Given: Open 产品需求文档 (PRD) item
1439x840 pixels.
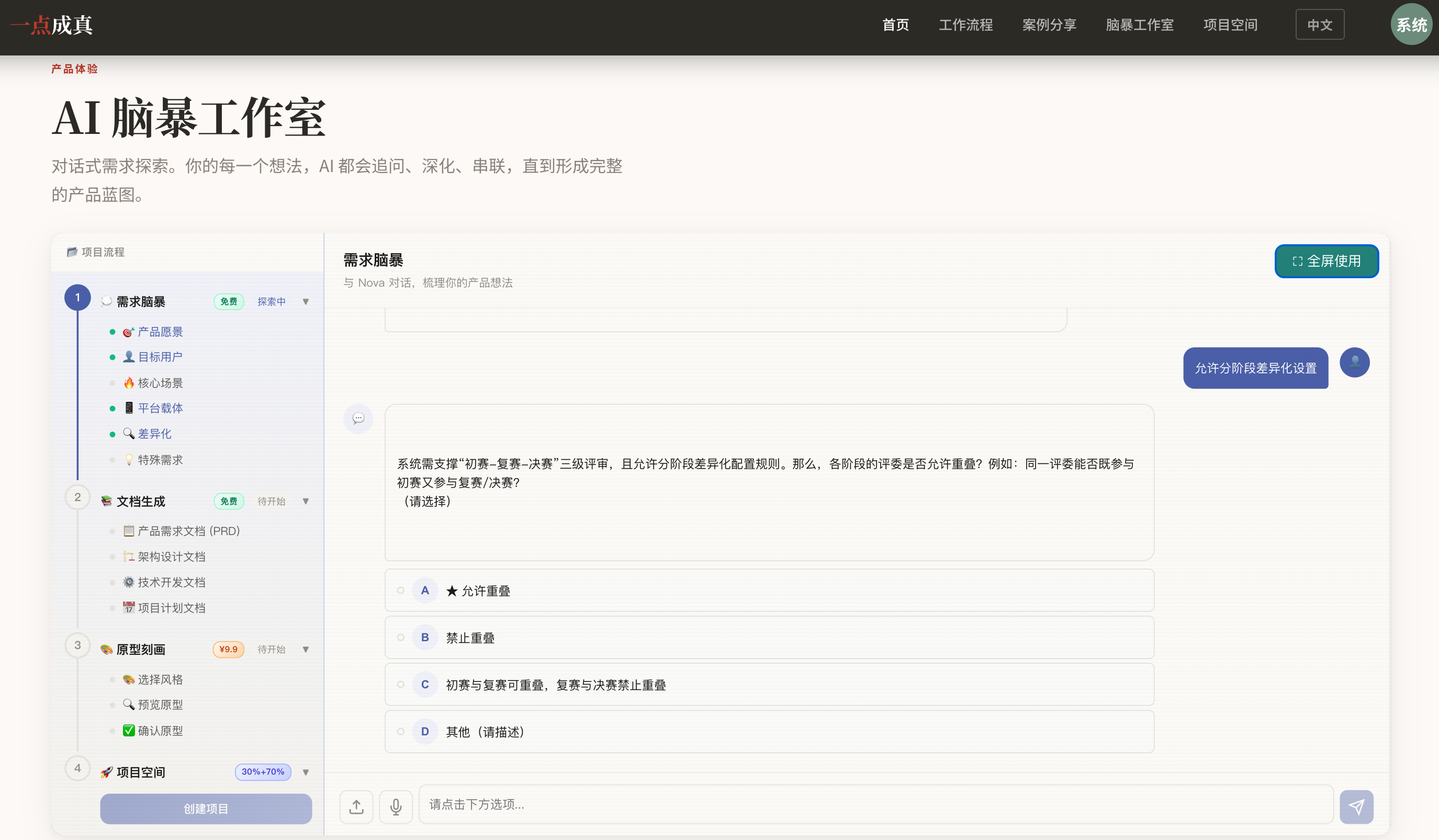Looking at the screenshot, I should pos(188,531).
